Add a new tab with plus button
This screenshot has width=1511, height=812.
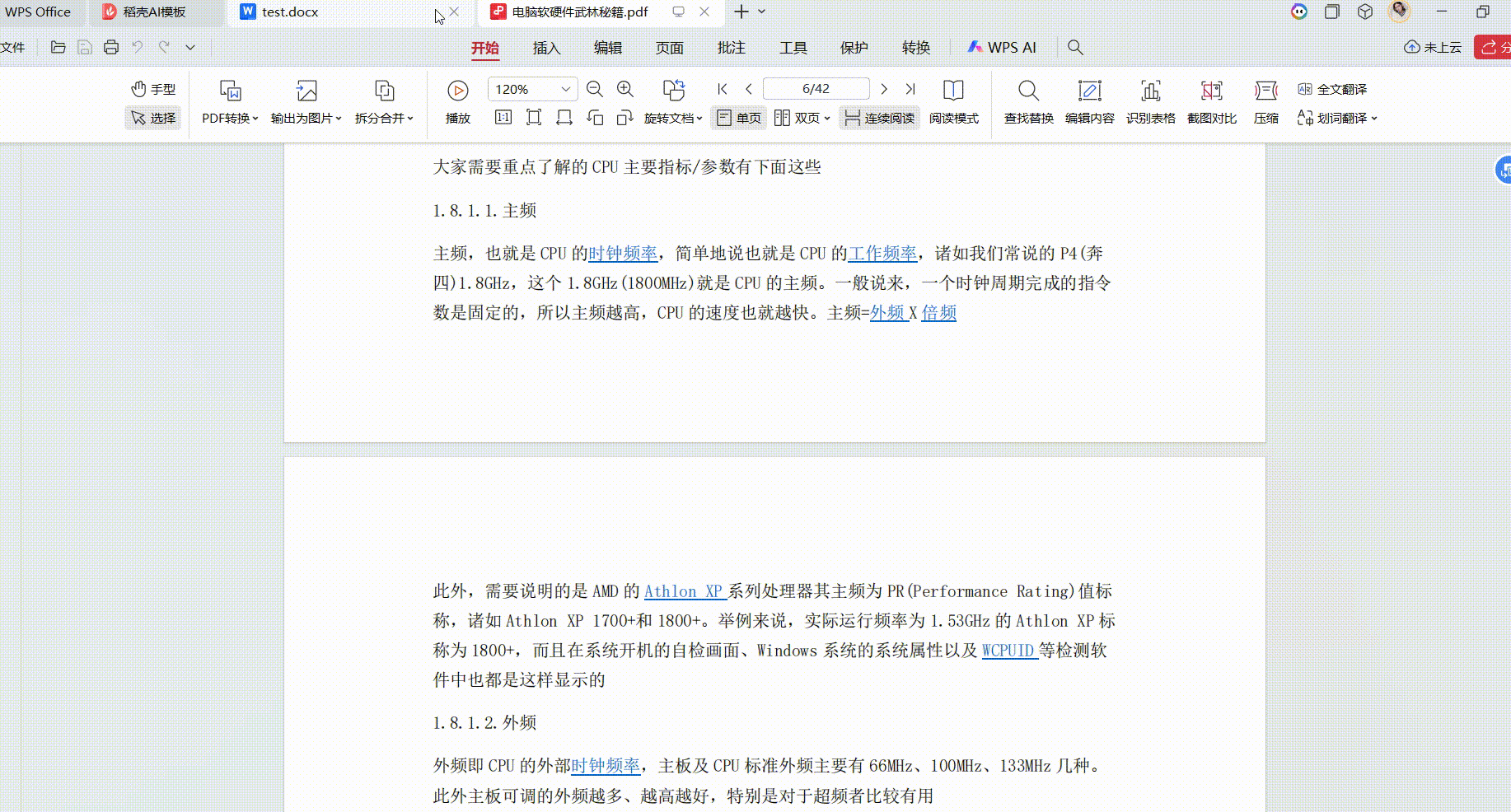[741, 12]
